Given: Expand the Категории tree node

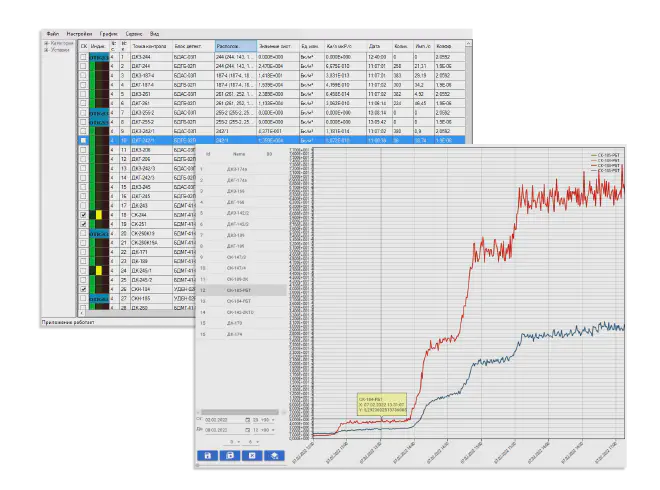Looking at the screenshot, I should point(47,43).
